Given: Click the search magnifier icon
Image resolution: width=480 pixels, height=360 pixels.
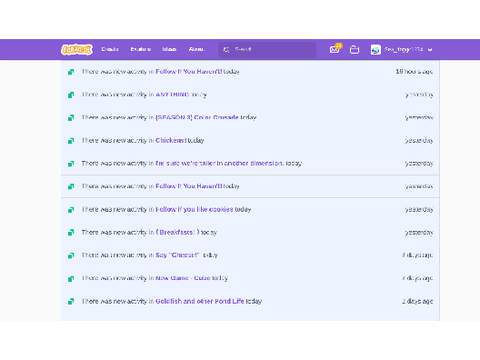Looking at the screenshot, I should [x=226, y=50].
